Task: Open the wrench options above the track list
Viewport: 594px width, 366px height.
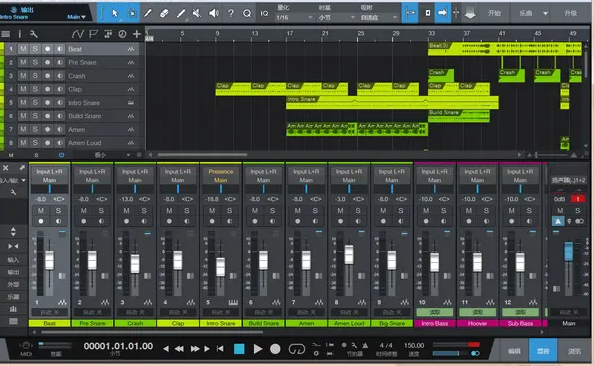Action: click(34, 34)
